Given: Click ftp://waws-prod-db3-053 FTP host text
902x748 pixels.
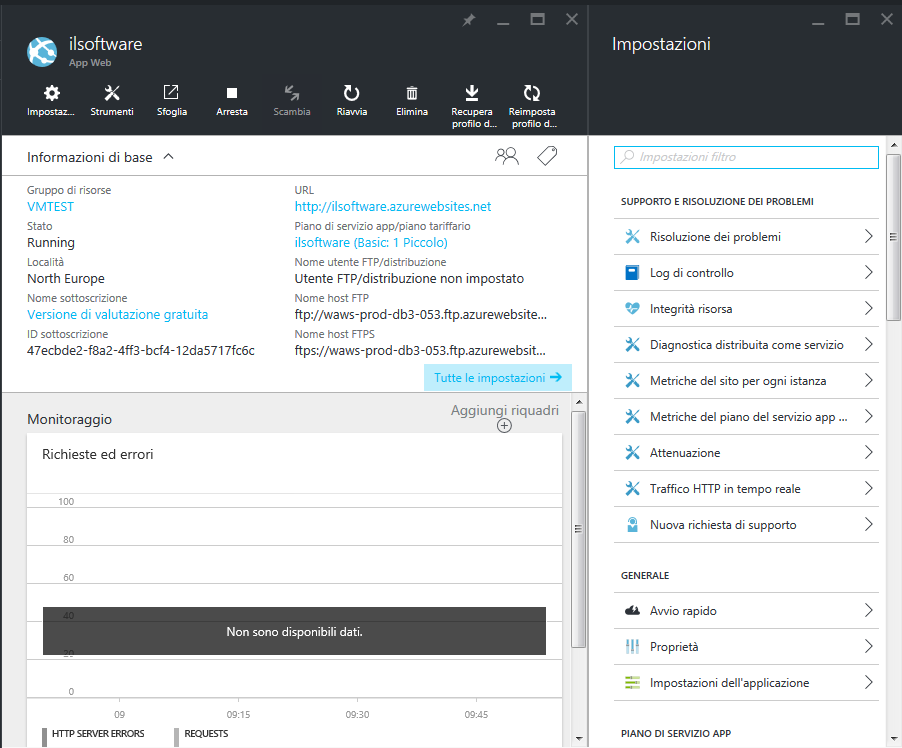Looking at the screenshot, I should pos(421,315).
